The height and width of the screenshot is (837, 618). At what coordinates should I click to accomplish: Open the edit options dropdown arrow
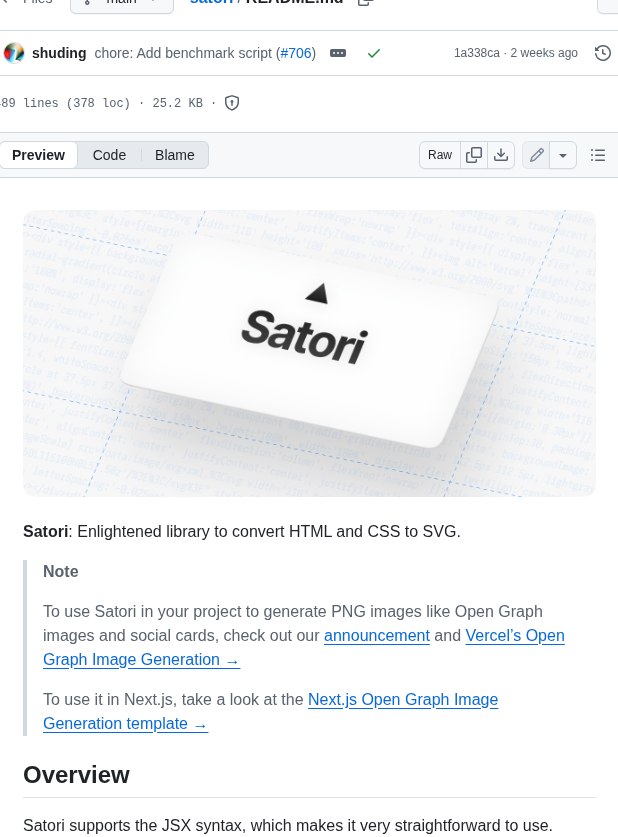[562, 155]
